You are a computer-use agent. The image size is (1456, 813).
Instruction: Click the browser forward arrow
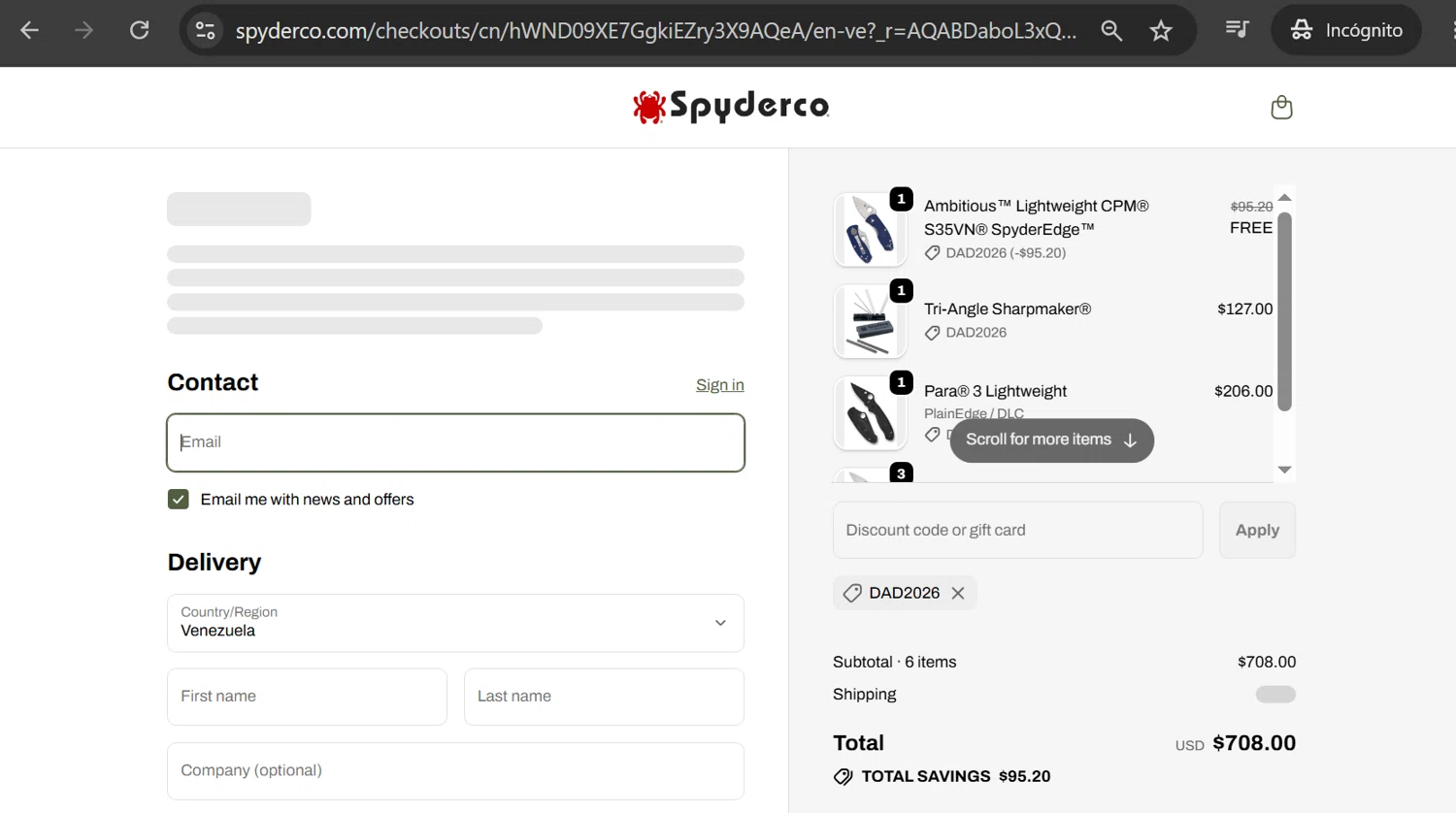coord(84,30)
